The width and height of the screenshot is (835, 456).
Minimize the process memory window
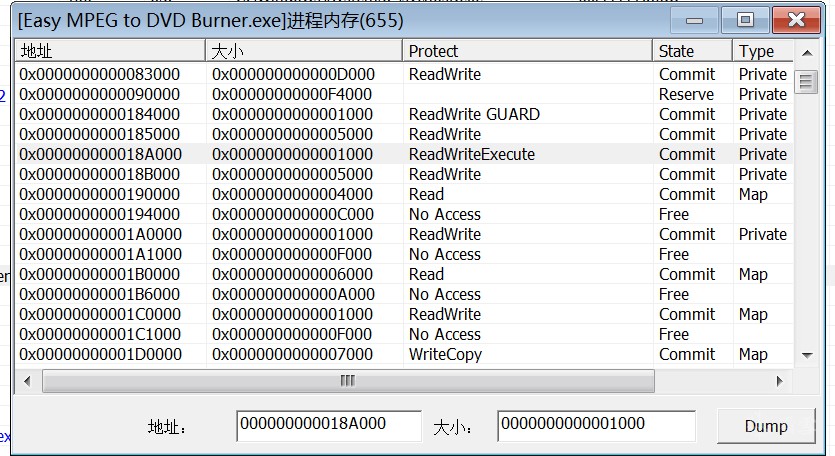pyautogui.click(x=694, y=20)
